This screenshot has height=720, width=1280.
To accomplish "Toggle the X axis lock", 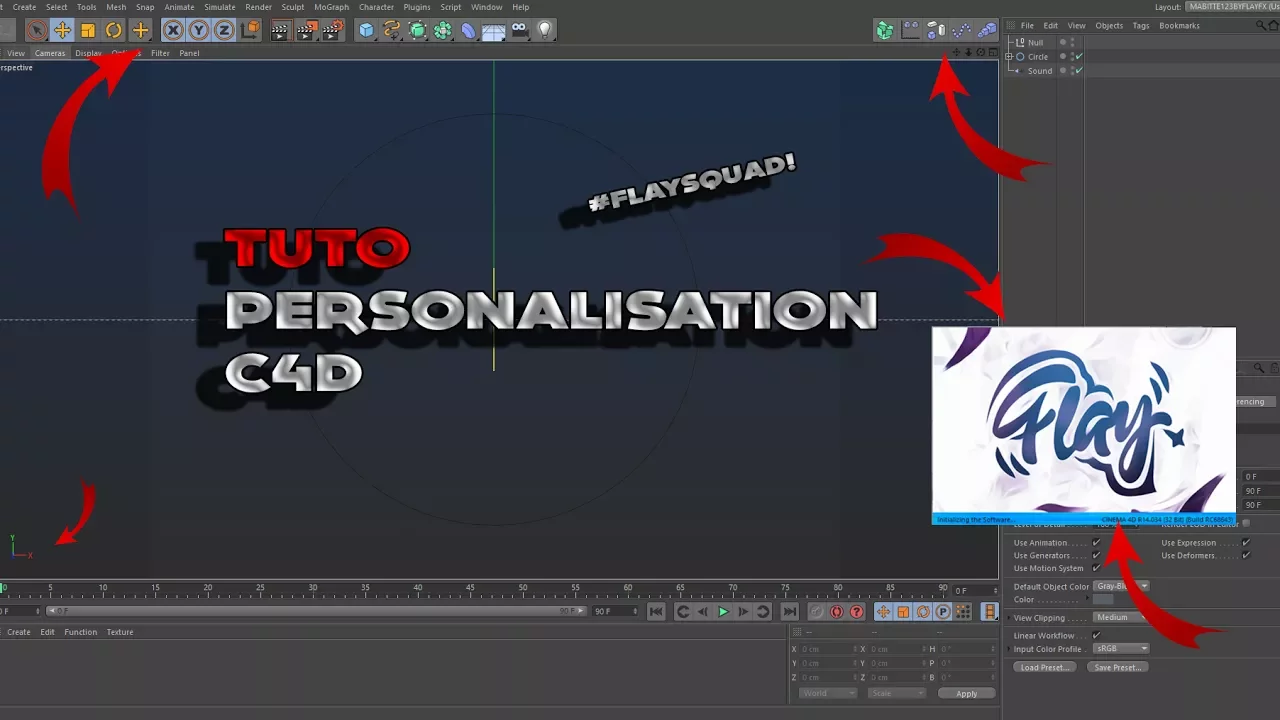I will click(x=174, y=30).
